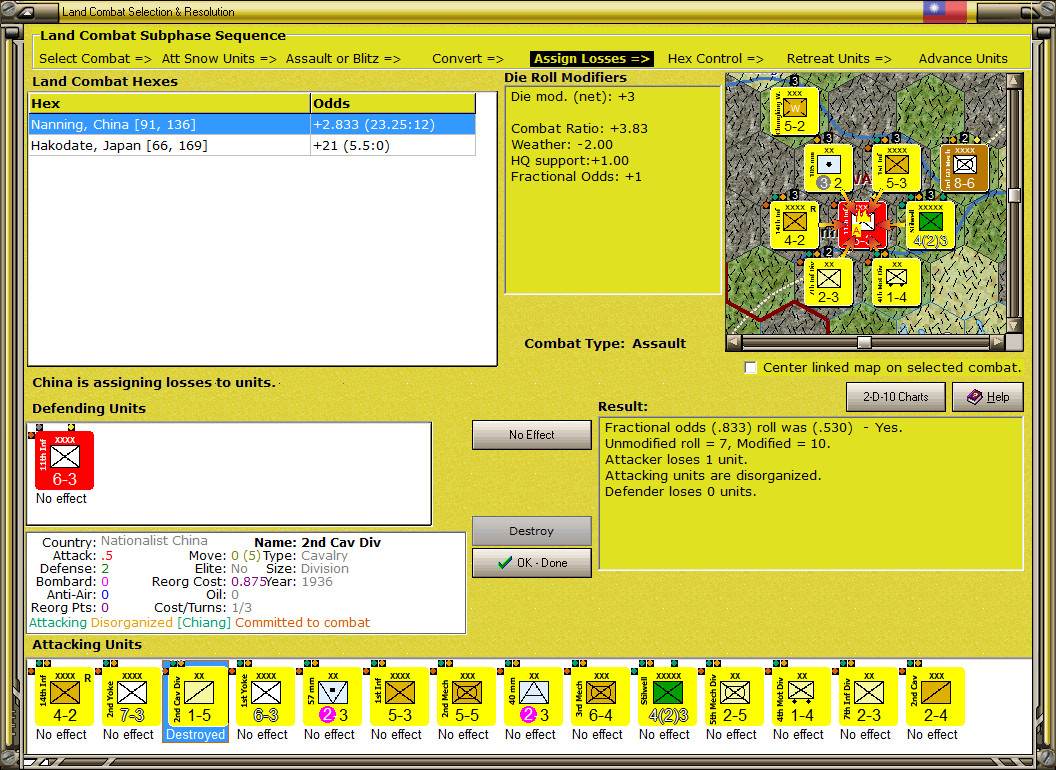Select the 5th Mech Div 2-5 attacking unit
The height and width of the screenshot is (770, 1056).
(x=734, y=697)
